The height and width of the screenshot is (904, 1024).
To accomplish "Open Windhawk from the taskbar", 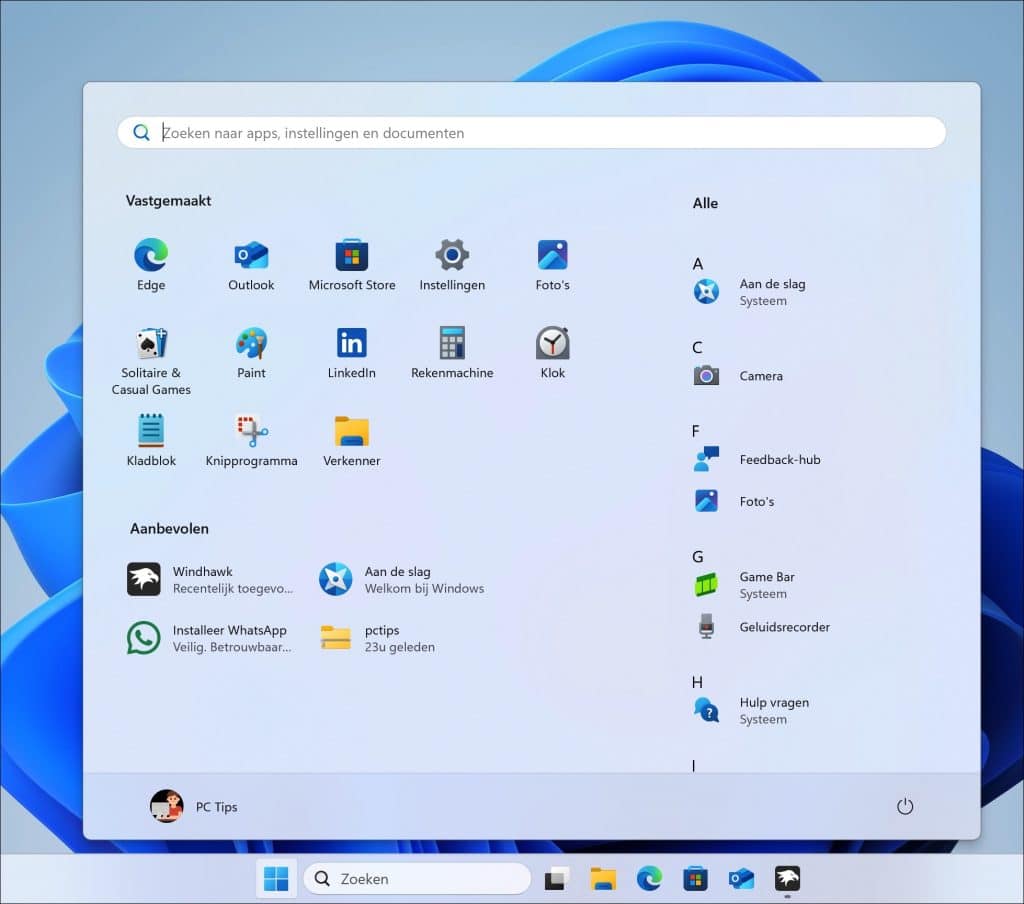I will click(788, 879).
